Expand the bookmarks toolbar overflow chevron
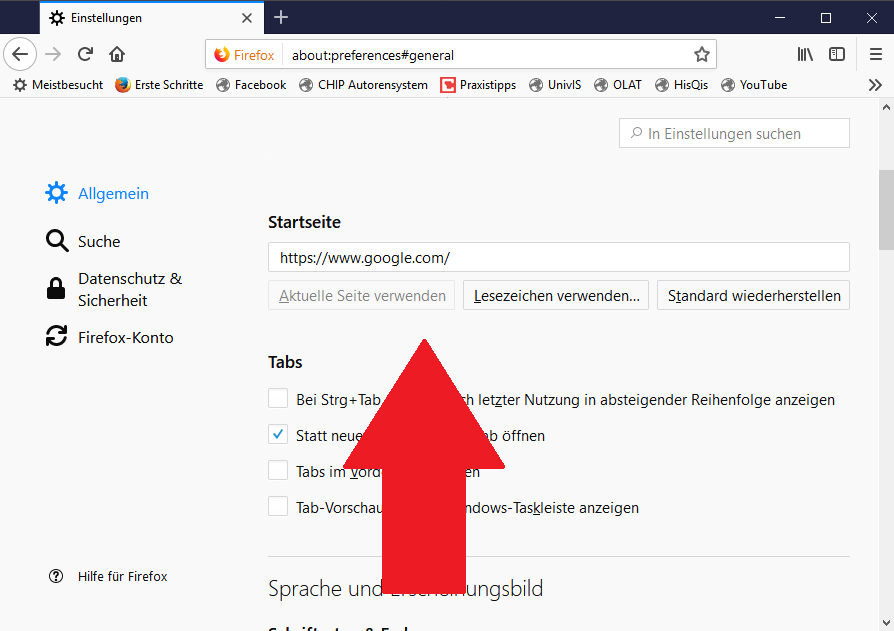This screenshot has width=894, height=631. coord(875,85)
